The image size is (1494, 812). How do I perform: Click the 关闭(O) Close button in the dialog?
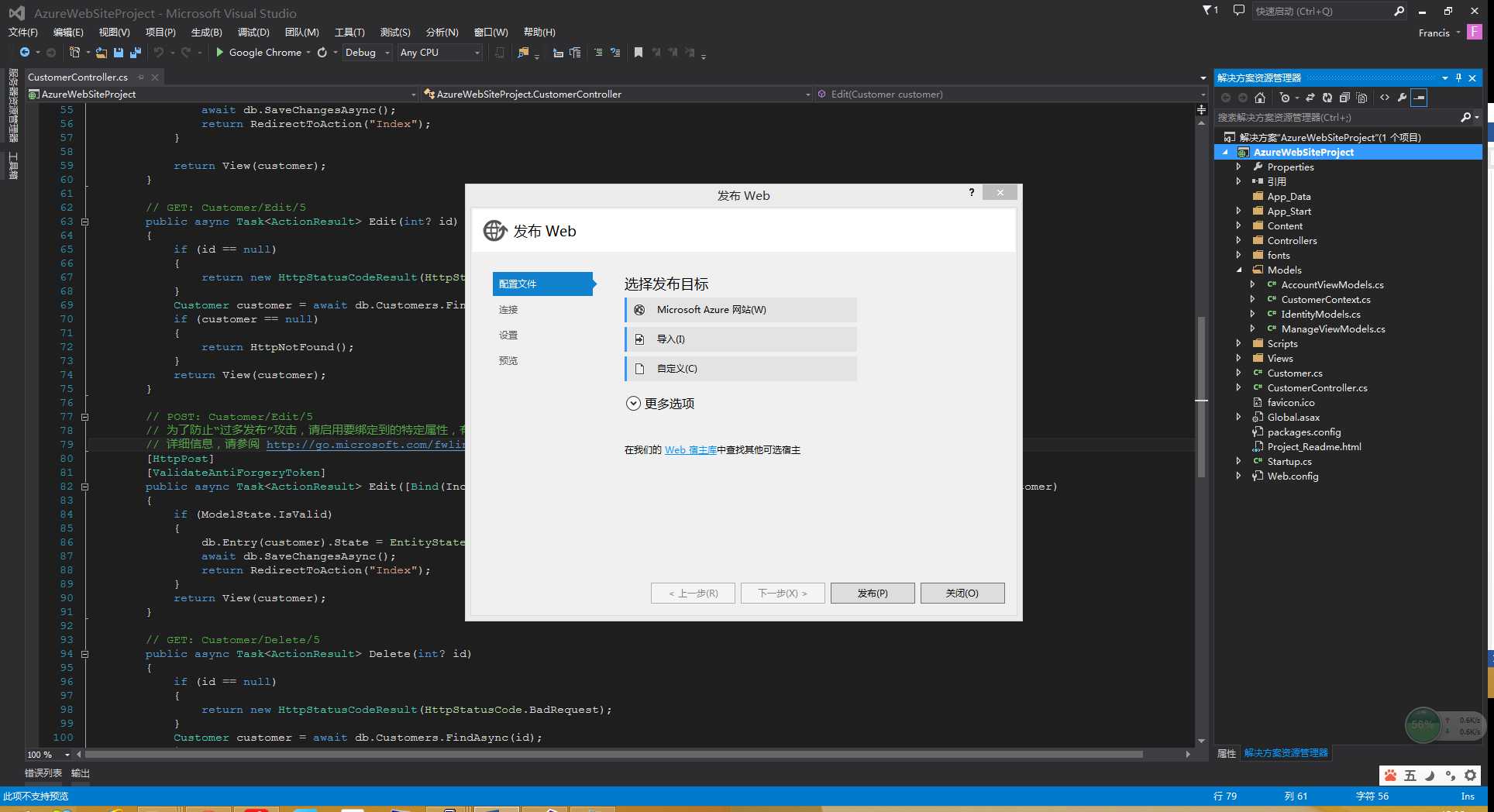[x=962, y=593]
